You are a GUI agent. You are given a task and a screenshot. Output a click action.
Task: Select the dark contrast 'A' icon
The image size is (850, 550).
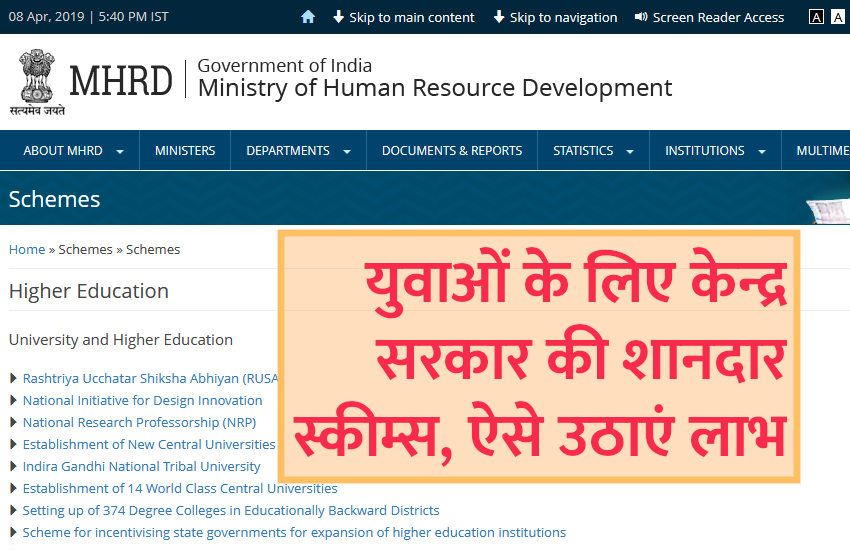tap(817, 17)
